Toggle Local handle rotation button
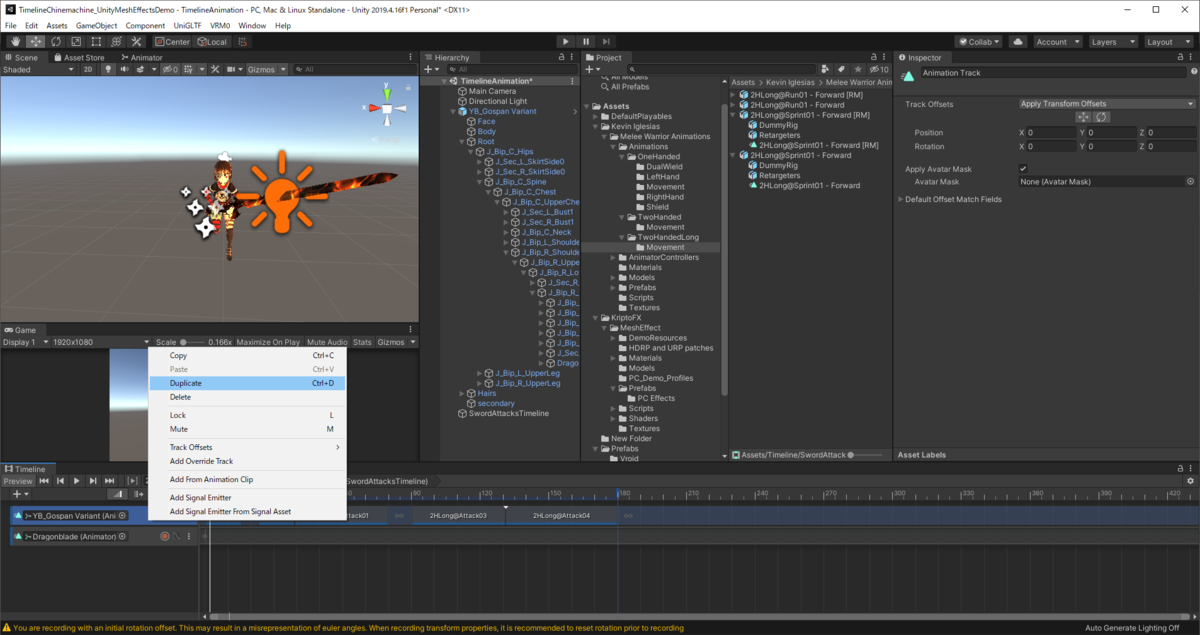 pyautogui.click(x=213, y=42)
